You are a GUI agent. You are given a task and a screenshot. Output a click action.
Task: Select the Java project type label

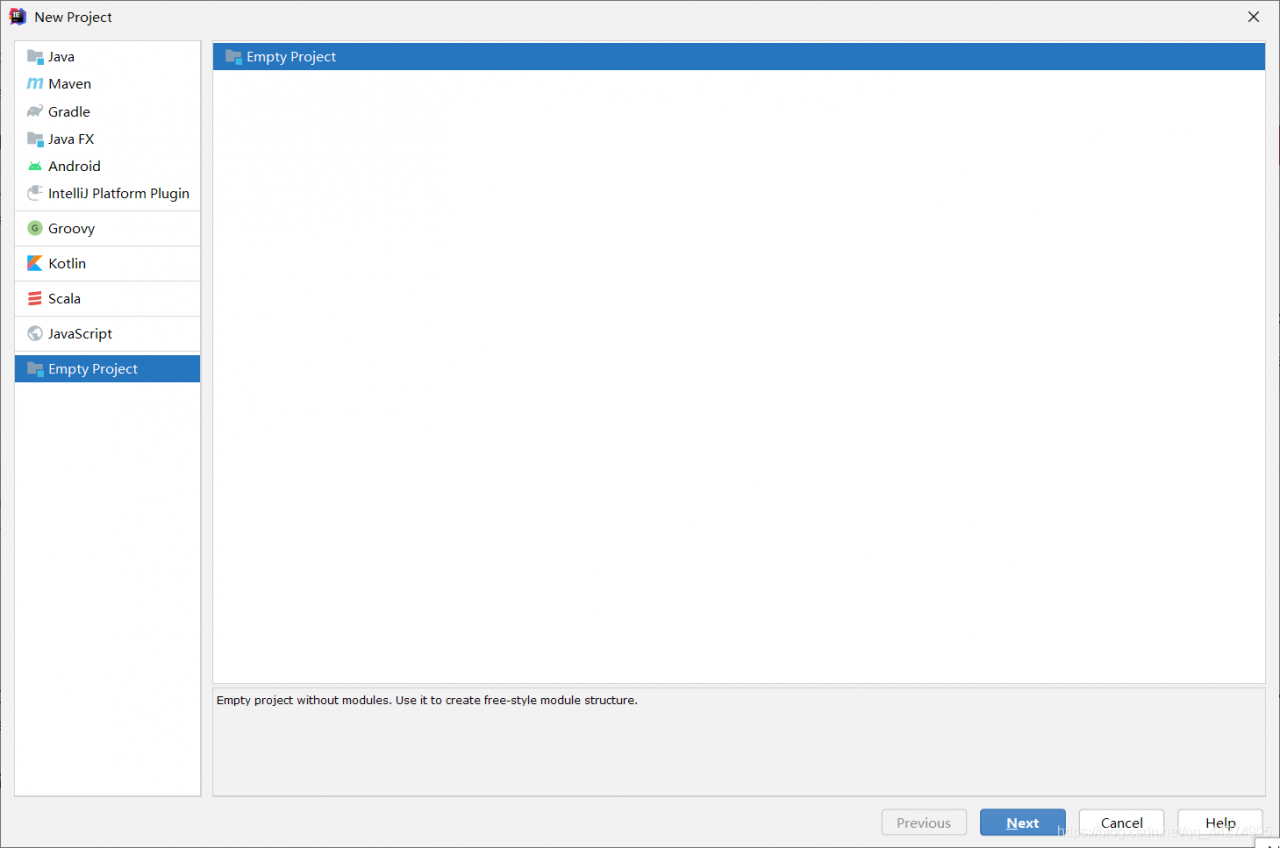point(61,57)
